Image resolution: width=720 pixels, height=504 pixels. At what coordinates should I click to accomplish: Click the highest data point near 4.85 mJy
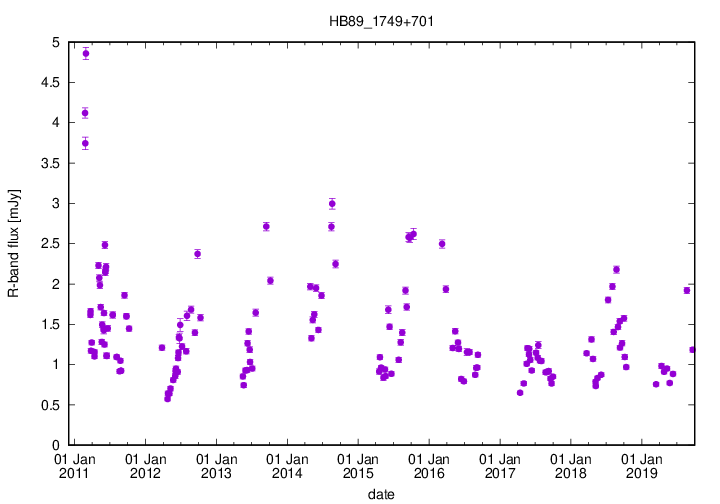click(86, 54)
